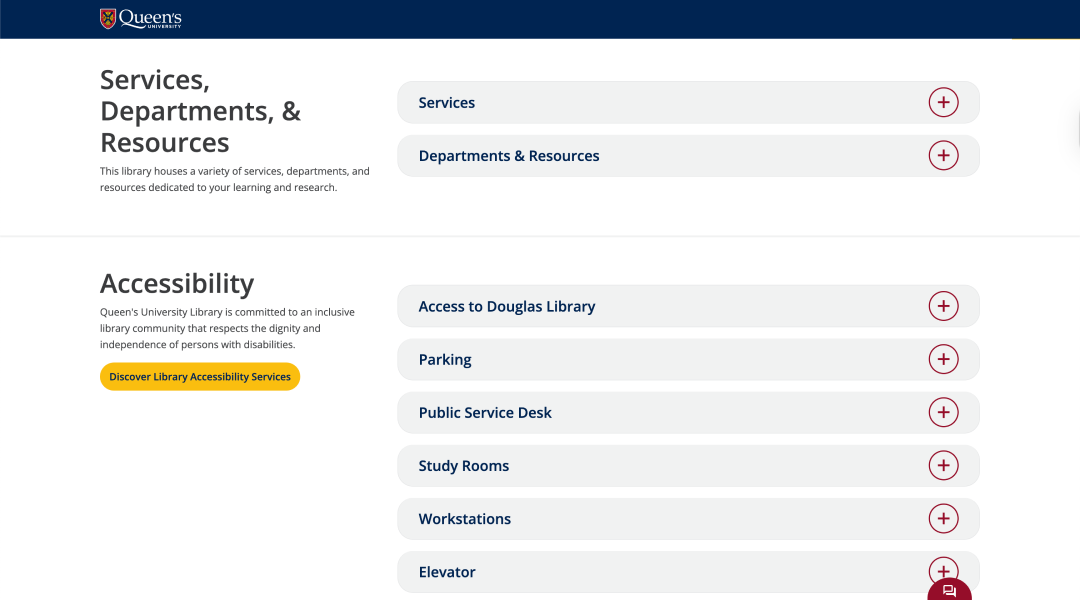The width and height of the screenshot is (1080, 600).
Task: Click the plus icon beside Services
Action: point(943,102)
